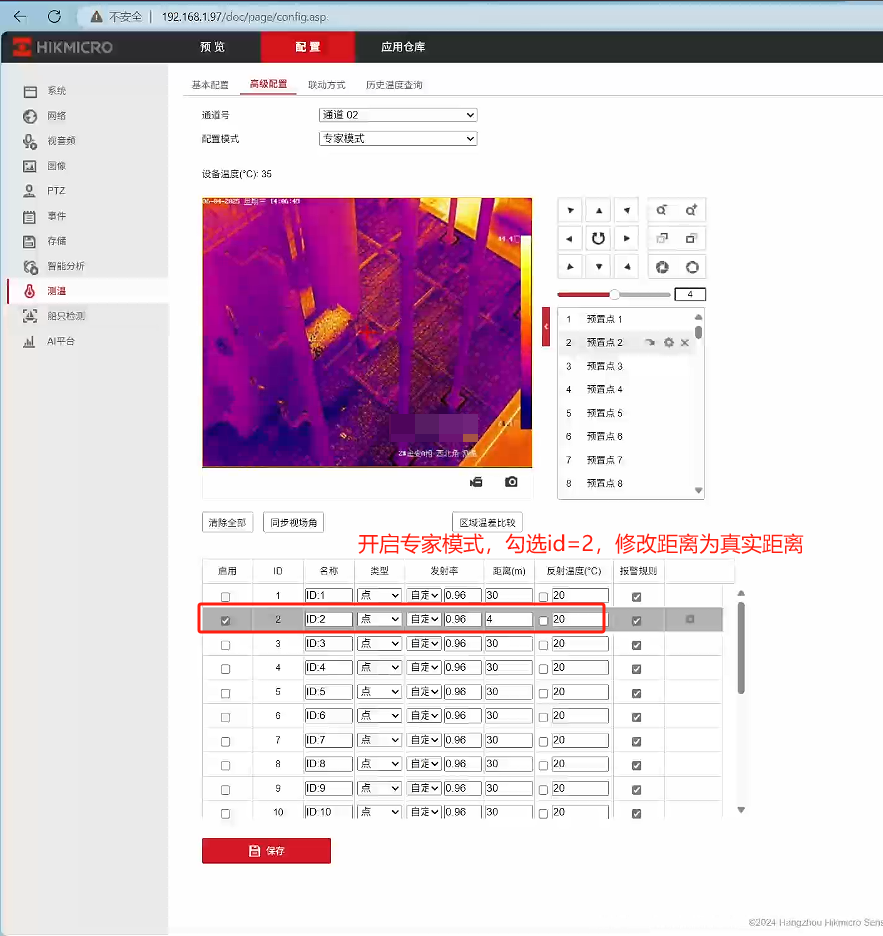
Task: Expand the 配置模式 dropdown
Action: click(x=397, y=139)
